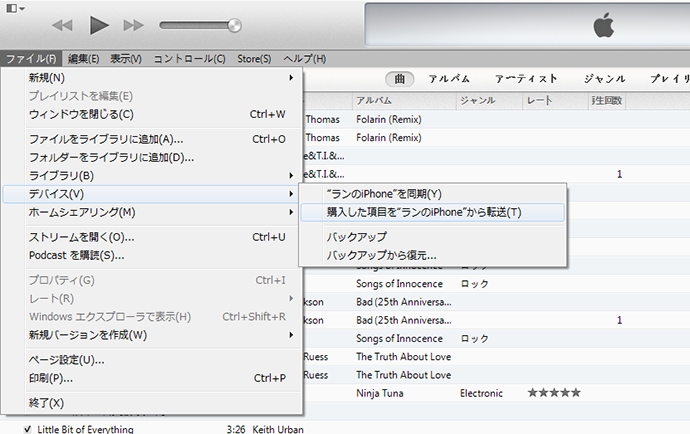Click the five-star rating of Ninja Tuna
Viewport: 690px width, 434px height.
(x=554, y=393)
